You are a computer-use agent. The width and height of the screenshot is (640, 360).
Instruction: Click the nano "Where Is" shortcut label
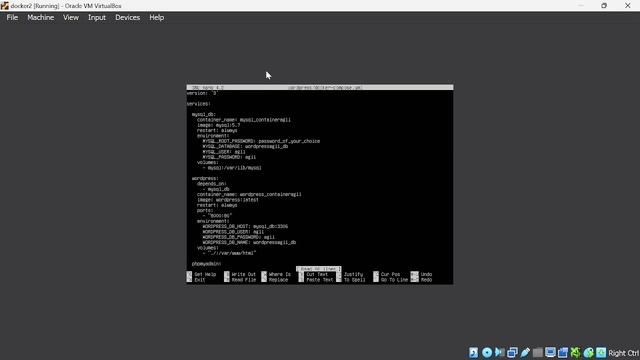coord(280,274)
